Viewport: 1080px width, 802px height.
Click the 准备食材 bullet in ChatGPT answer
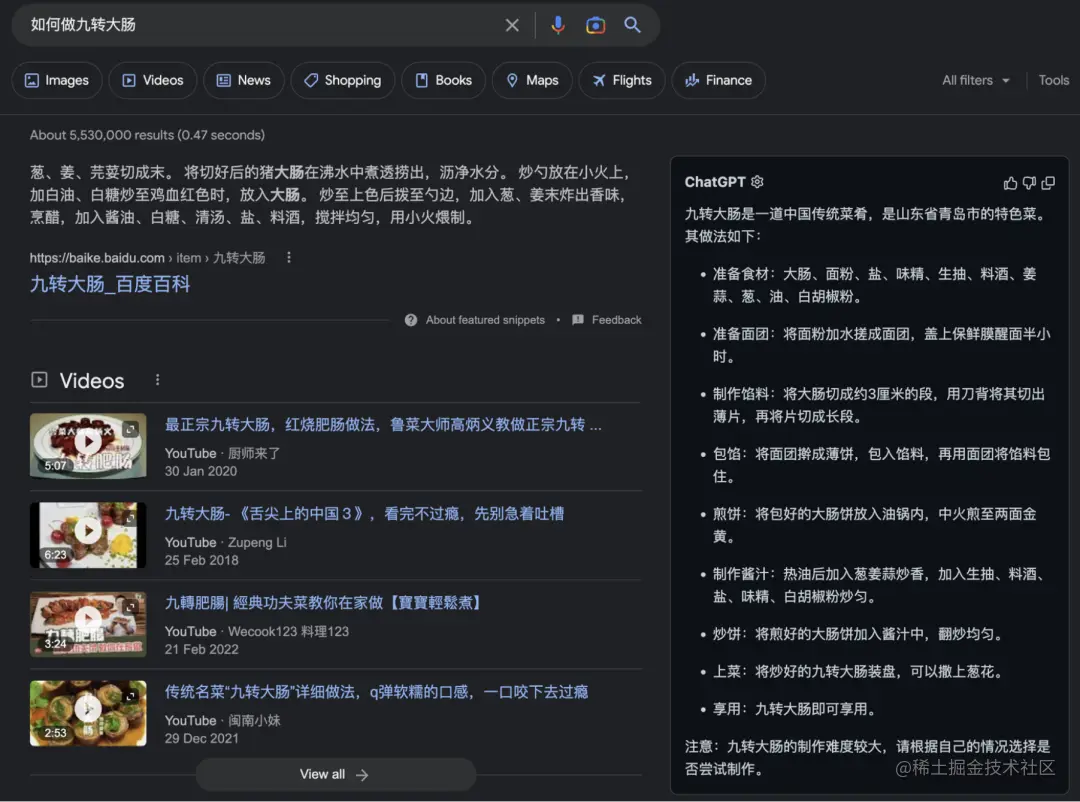[874, 285]
